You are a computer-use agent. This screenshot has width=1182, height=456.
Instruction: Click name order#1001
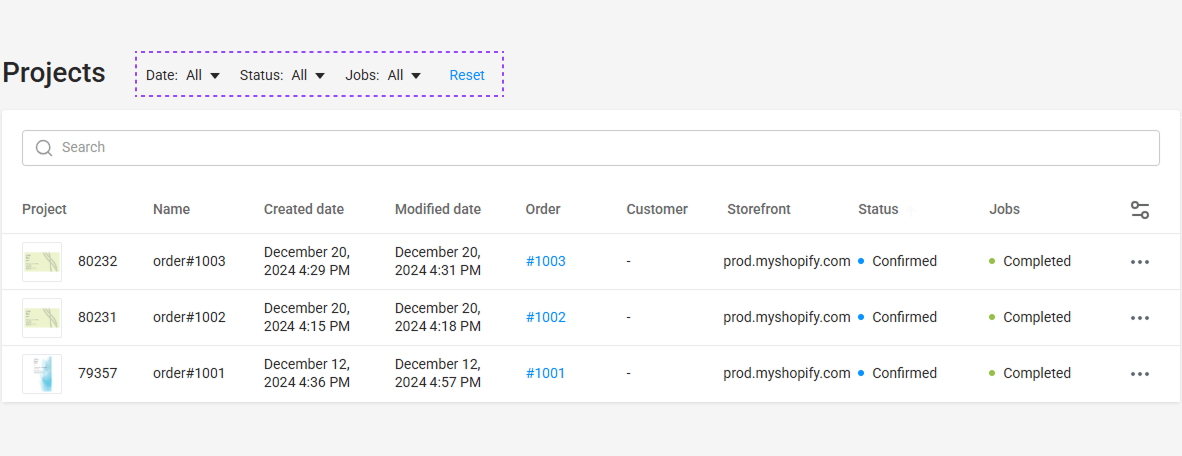(x=189, y=373)
